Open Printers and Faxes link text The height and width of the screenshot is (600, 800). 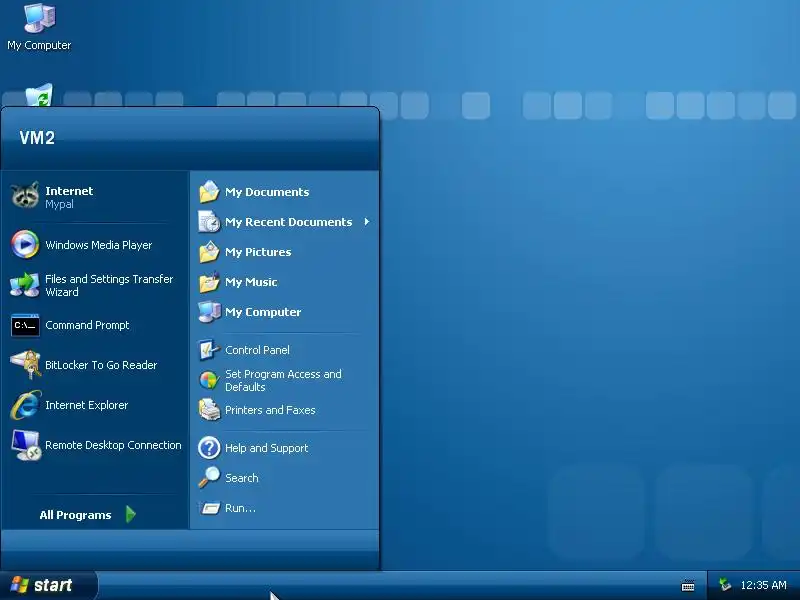(x=270, y=410)
